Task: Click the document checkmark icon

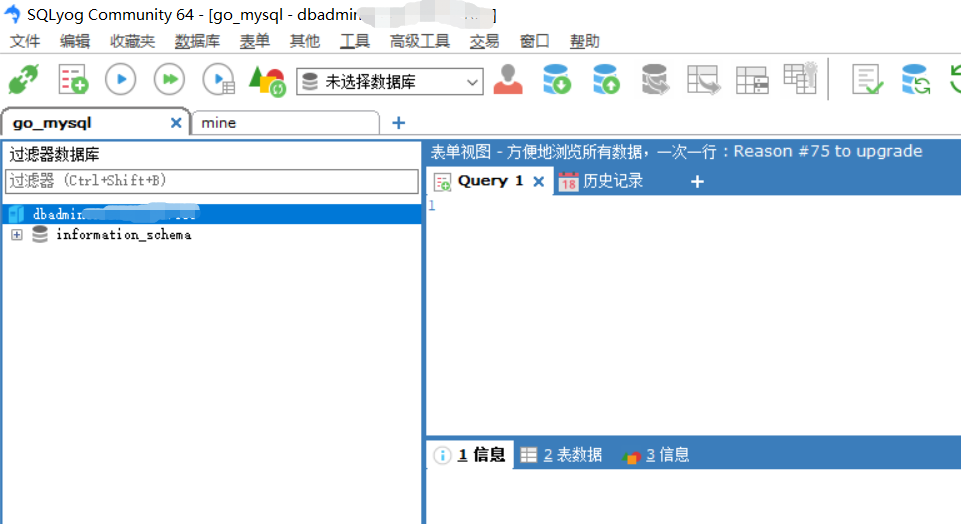Action: 867,80
